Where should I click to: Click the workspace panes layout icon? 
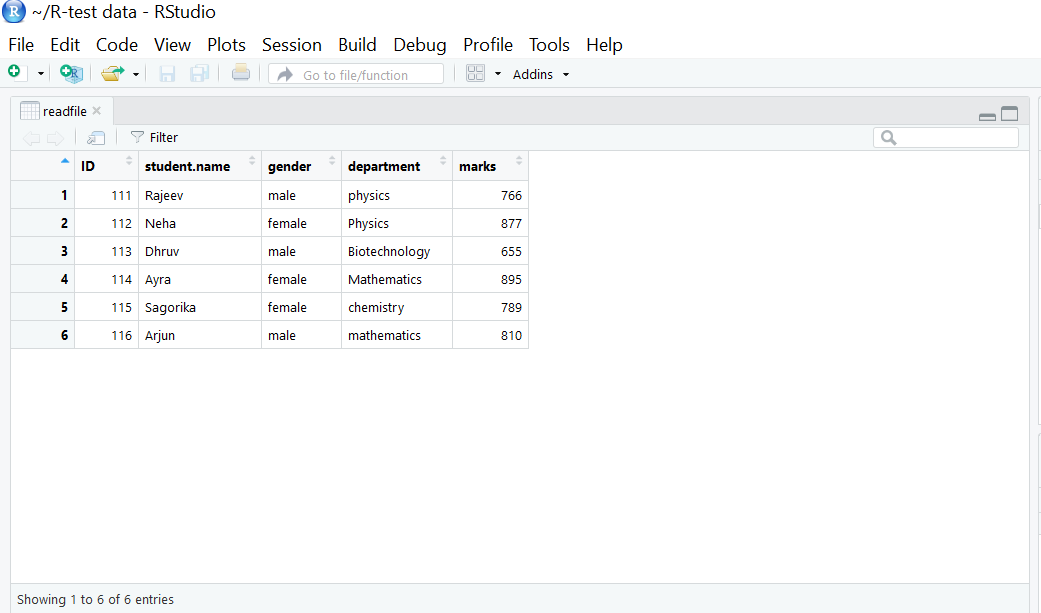[474, 72]
